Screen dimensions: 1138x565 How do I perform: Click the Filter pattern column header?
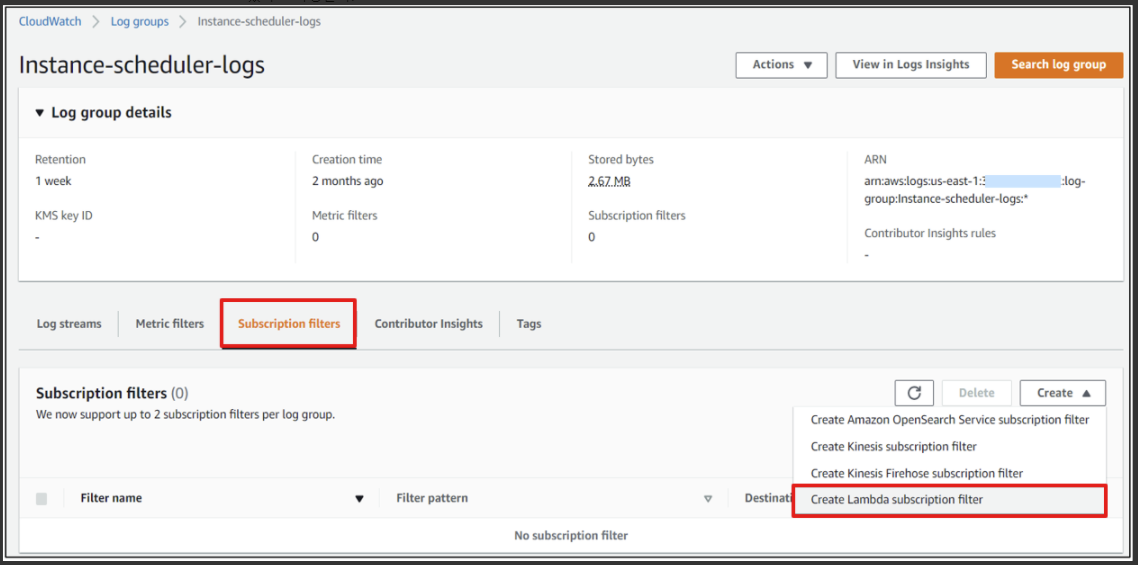[432, 499]
